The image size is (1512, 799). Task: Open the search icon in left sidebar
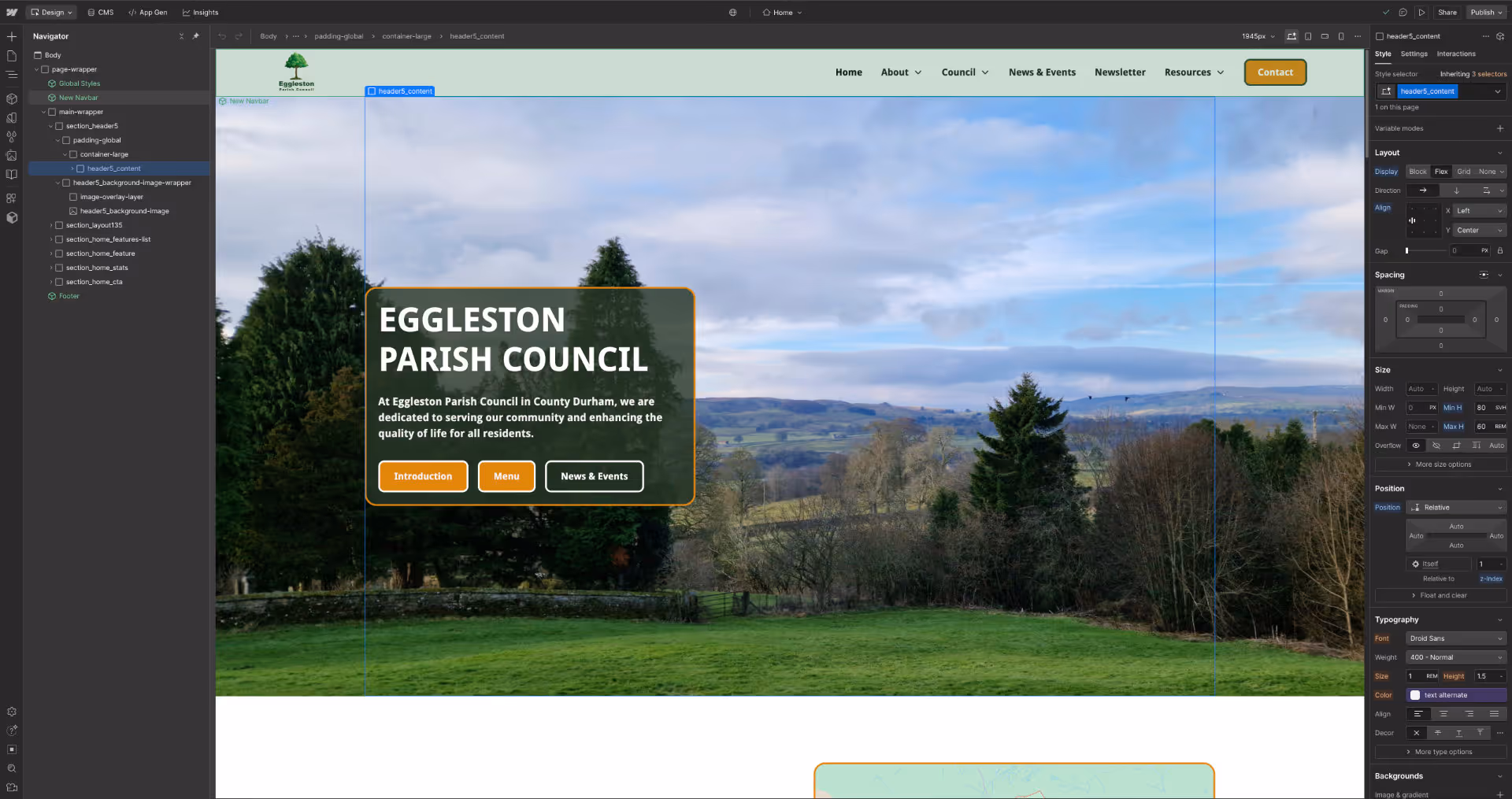click(11, 768)
